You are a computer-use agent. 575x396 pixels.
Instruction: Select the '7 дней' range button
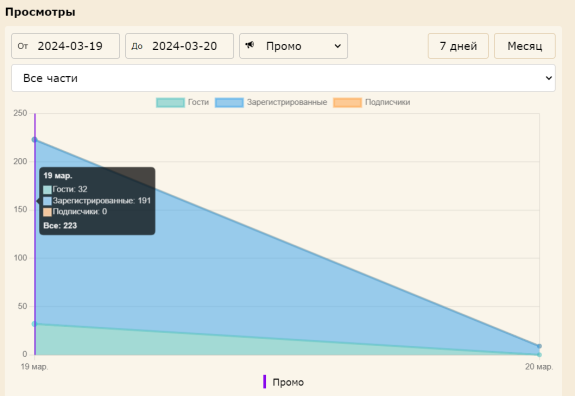pyautogui.click(x=458, y=46)
